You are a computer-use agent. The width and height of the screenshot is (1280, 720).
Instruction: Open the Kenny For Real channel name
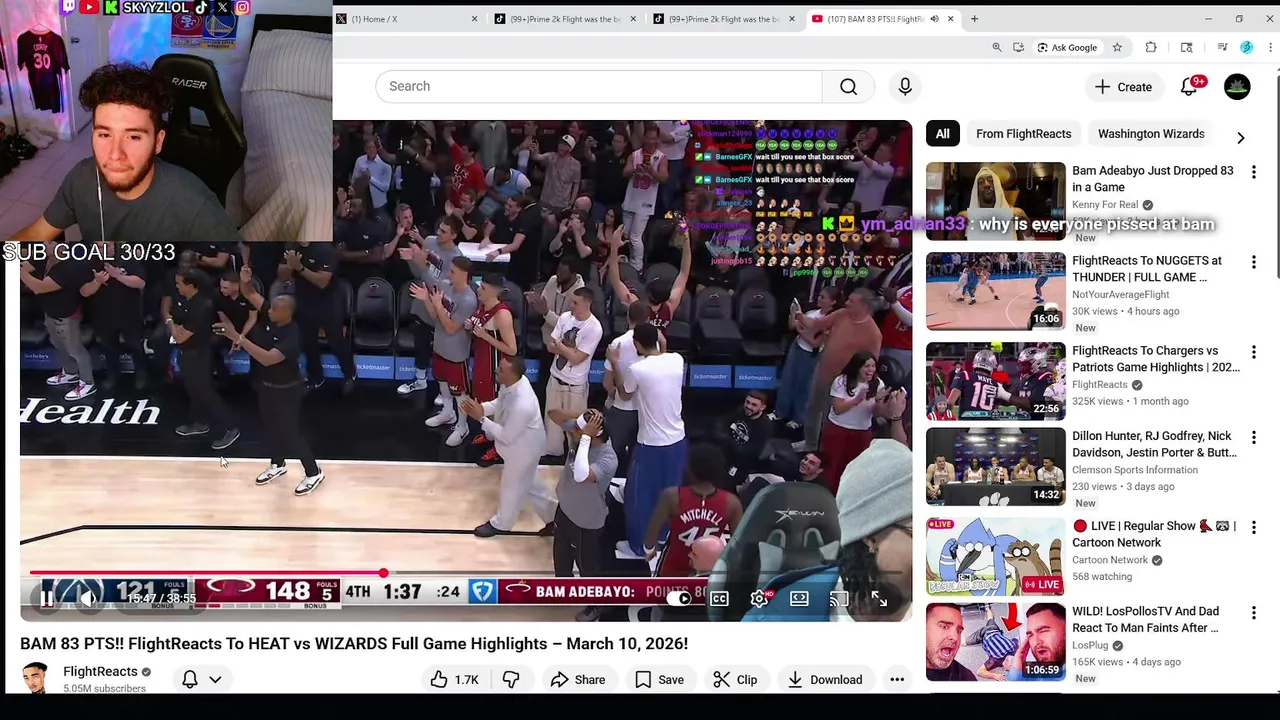pos(1105,205)
